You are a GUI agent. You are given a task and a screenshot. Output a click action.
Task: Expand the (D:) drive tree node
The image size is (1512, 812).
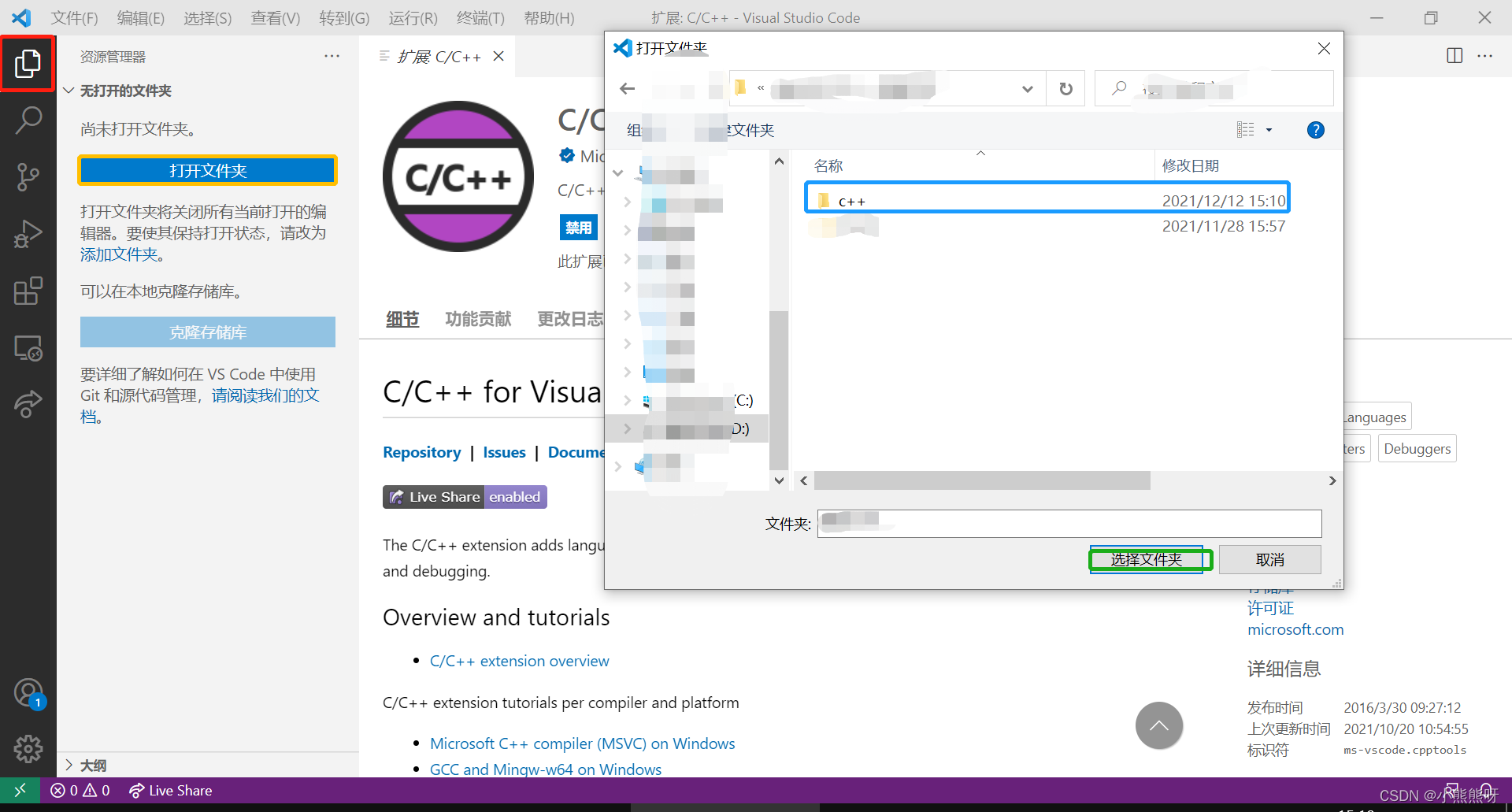(628, 428)
